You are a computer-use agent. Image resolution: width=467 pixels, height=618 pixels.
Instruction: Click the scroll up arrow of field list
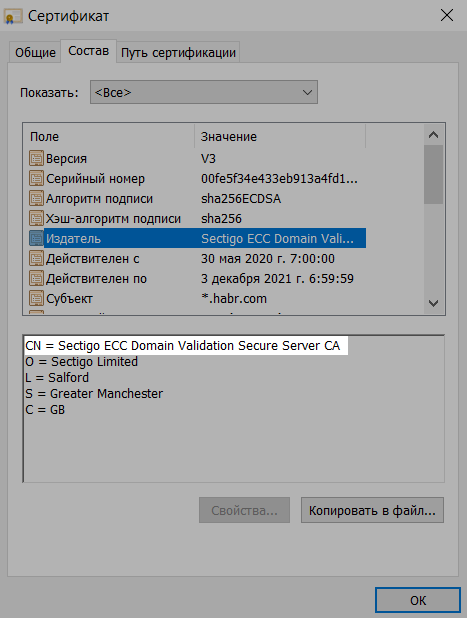[434, 135]
